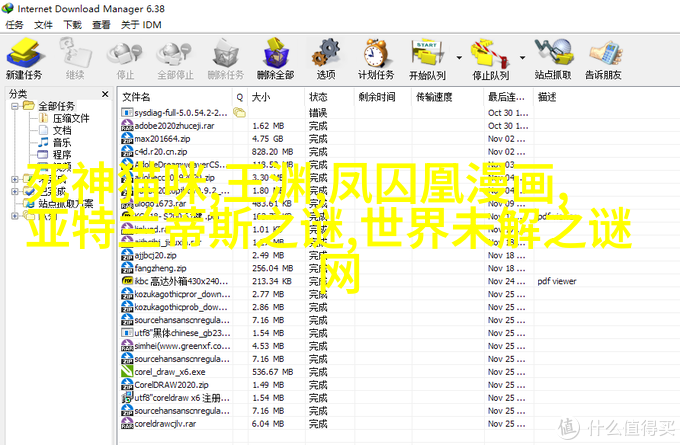
Task: Click RAR icon of adobe2020zhuceji.rar
Action: coord(127,126)
